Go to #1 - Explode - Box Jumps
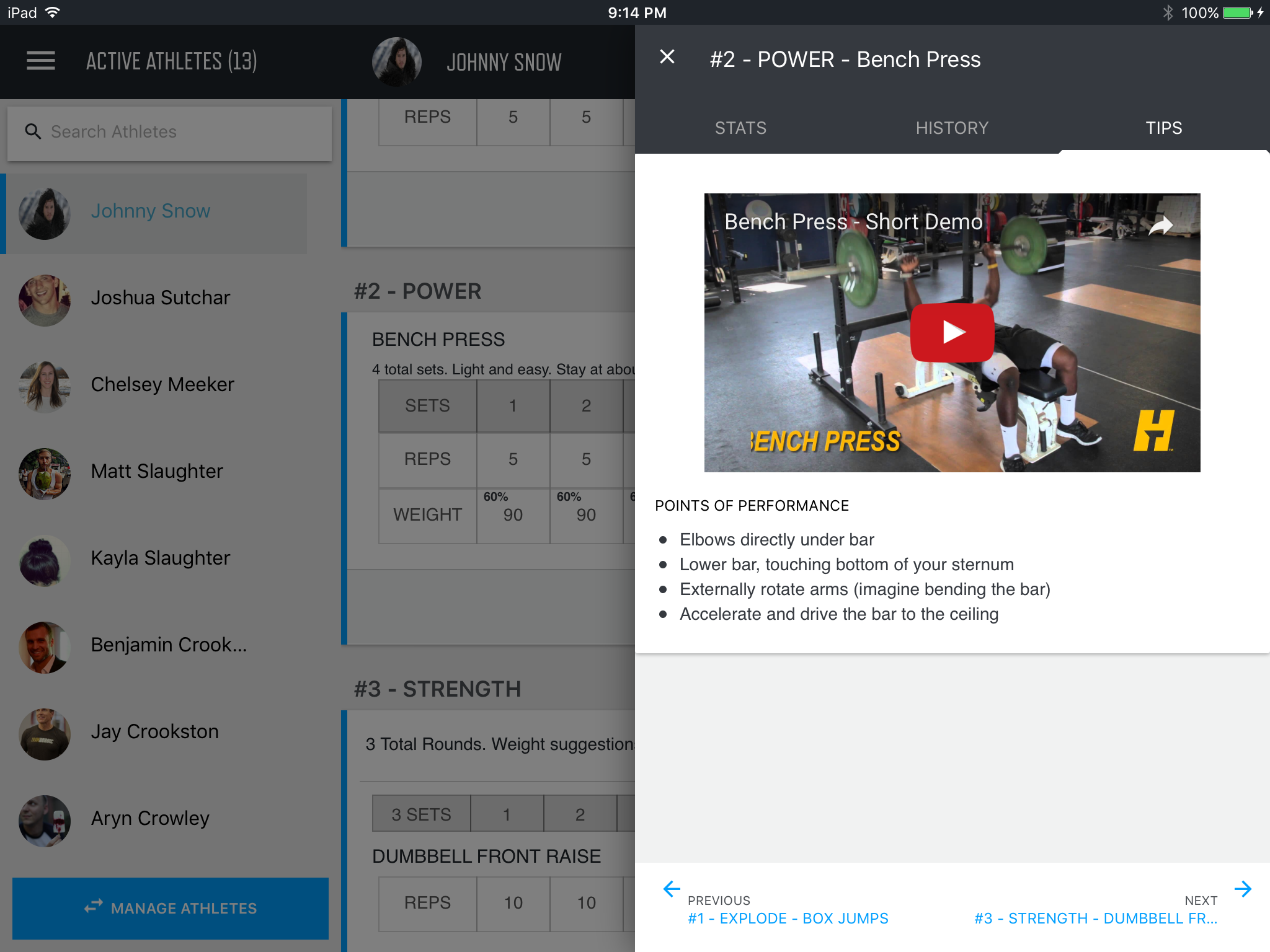 pyautogui.click(x=788, y=918)
